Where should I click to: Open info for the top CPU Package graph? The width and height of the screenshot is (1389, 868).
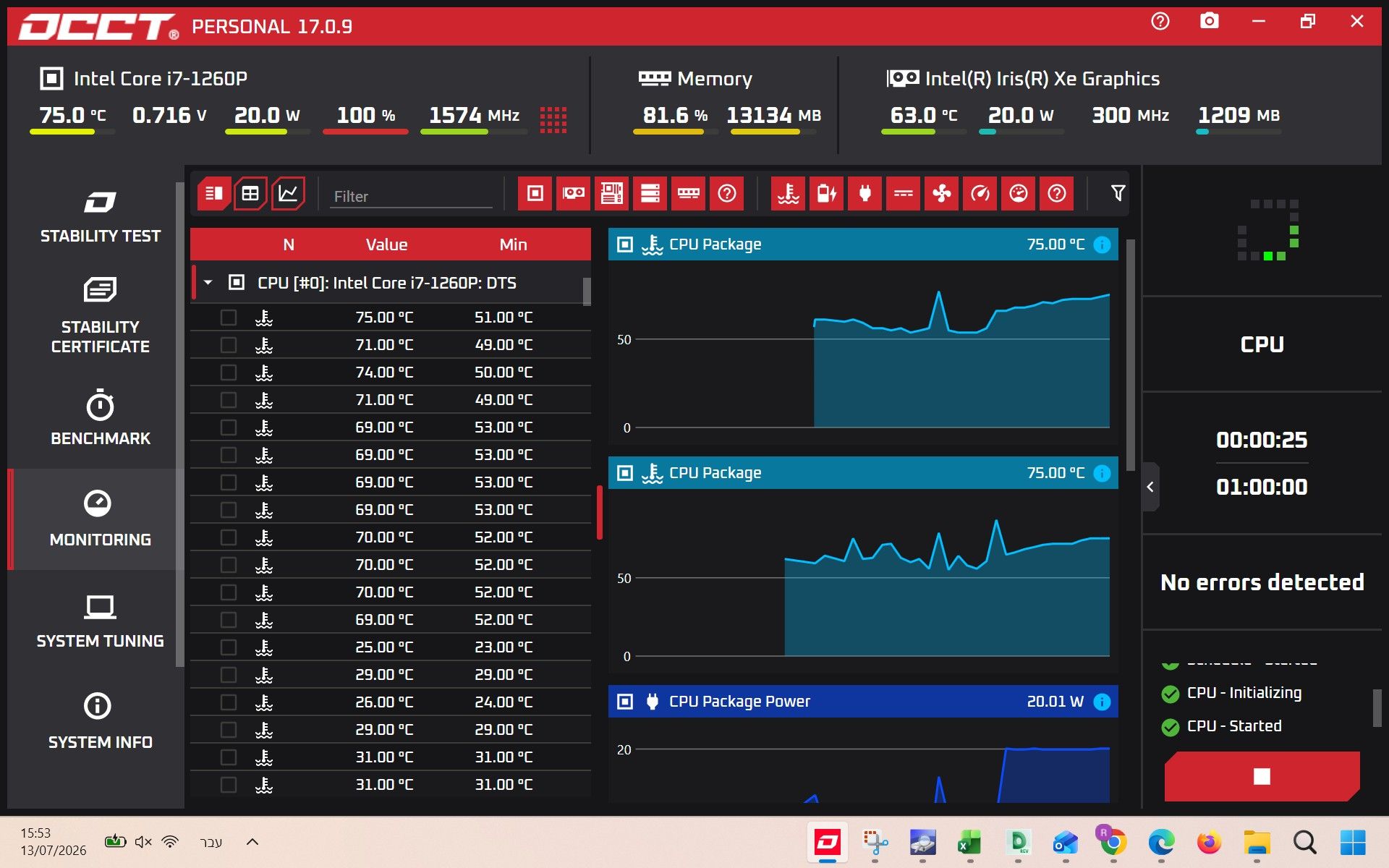click(1102, 244)
